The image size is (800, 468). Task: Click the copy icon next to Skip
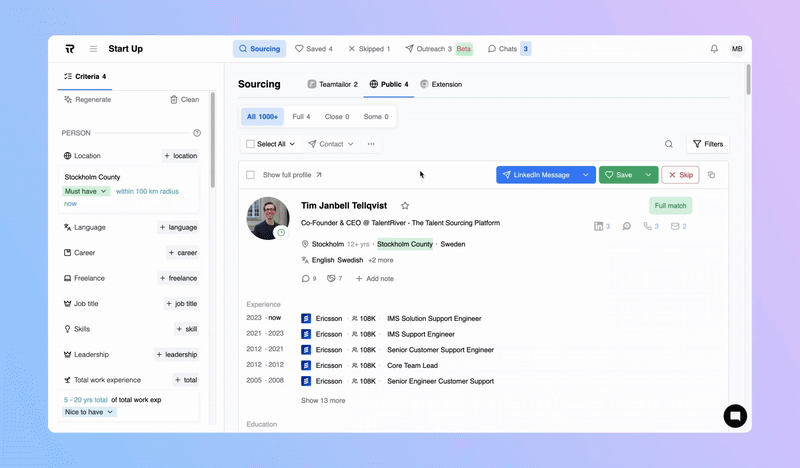coord(712,175)
